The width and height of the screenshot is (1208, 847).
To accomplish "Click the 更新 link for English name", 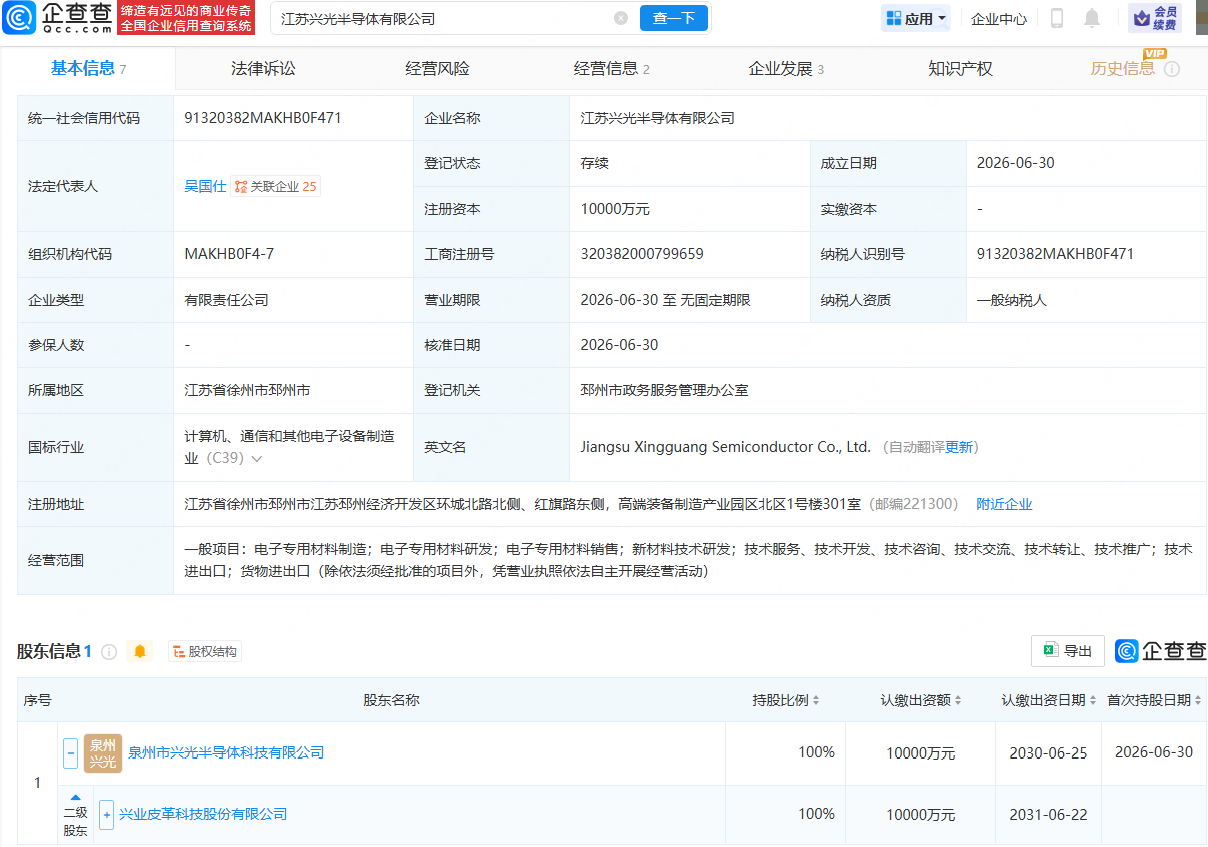I will [959, 447].
